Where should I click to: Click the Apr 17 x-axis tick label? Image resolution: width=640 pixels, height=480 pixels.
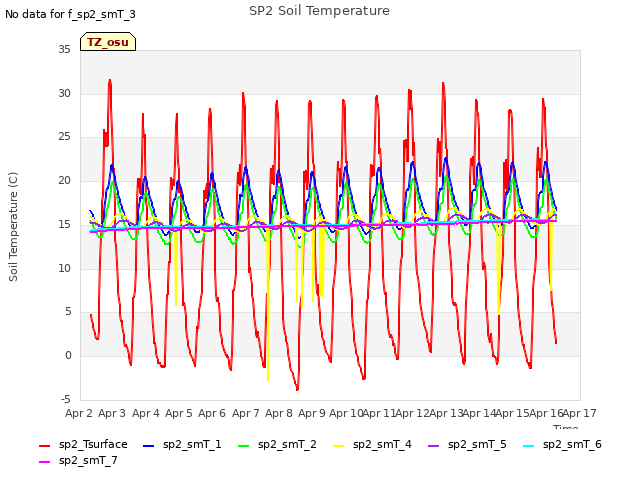click(x=579, y=413)
